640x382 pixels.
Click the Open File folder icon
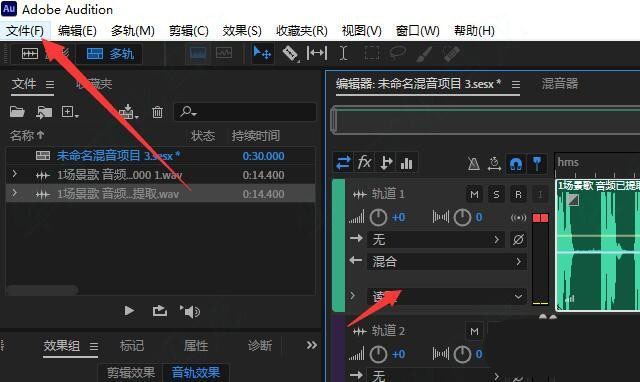17,111
